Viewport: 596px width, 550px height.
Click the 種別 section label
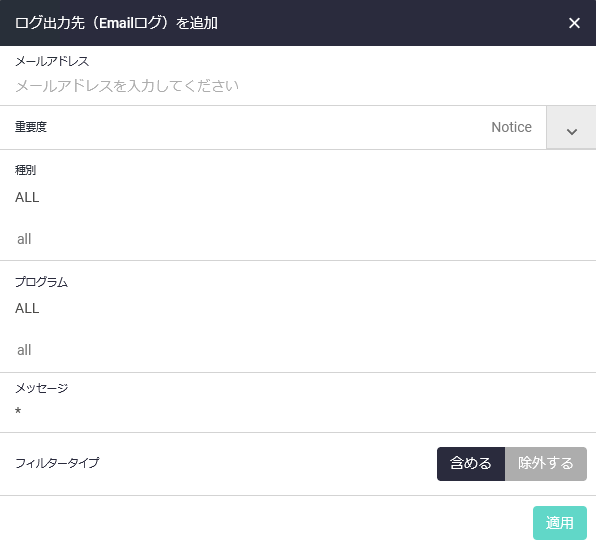coord(25,170)
